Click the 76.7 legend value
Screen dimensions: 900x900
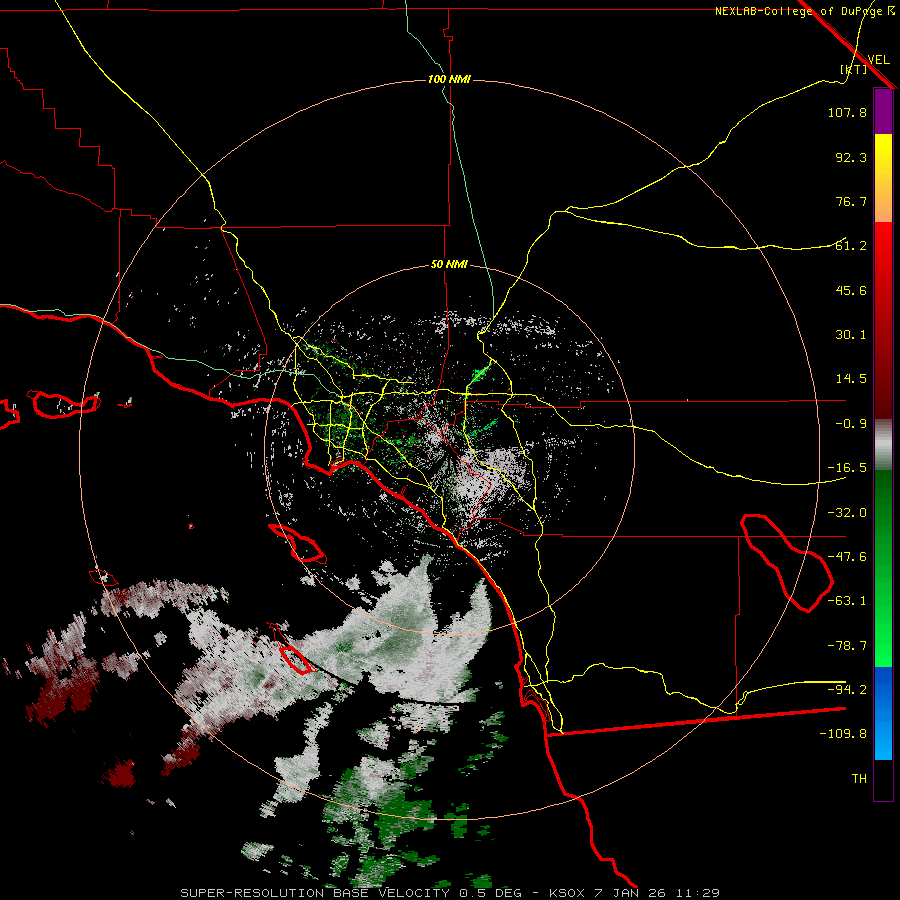pos(851,201)
